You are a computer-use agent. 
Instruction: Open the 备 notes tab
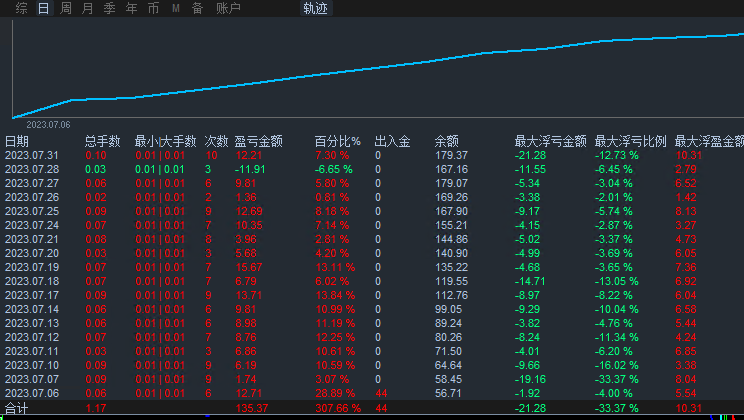pos(197,8)
